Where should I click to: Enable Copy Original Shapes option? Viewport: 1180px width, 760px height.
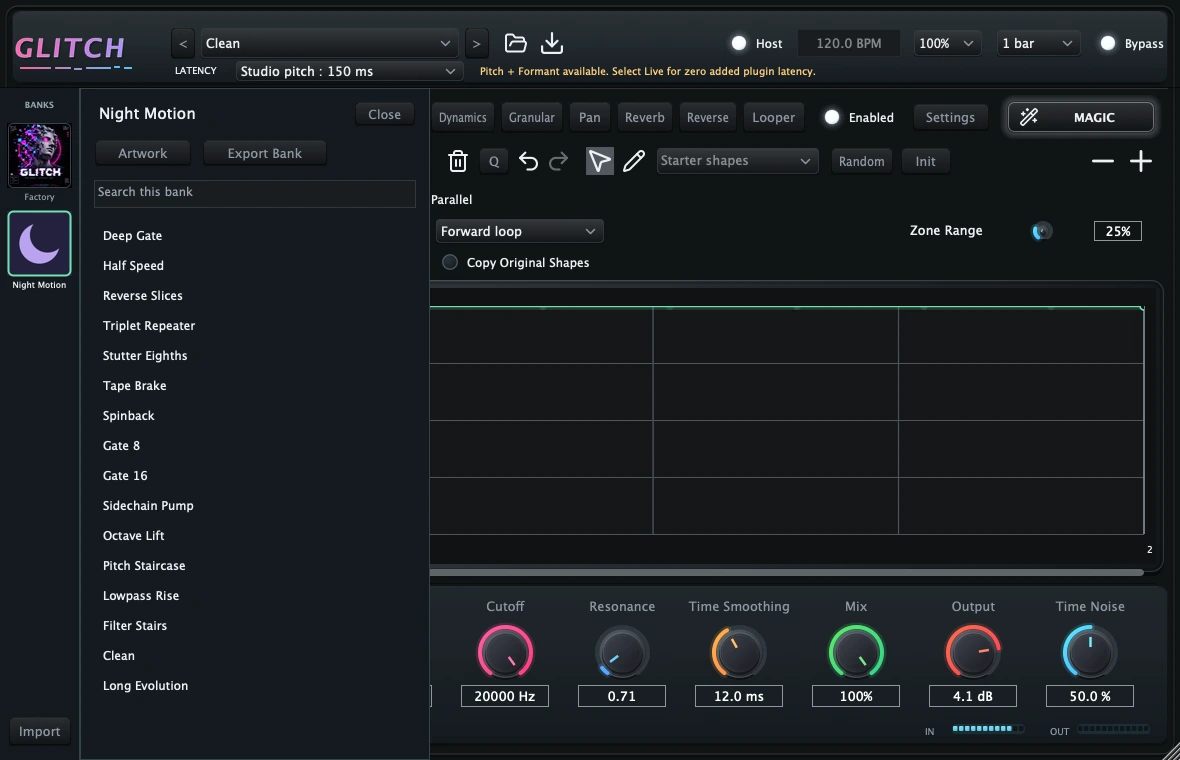(x=450, y=263)
